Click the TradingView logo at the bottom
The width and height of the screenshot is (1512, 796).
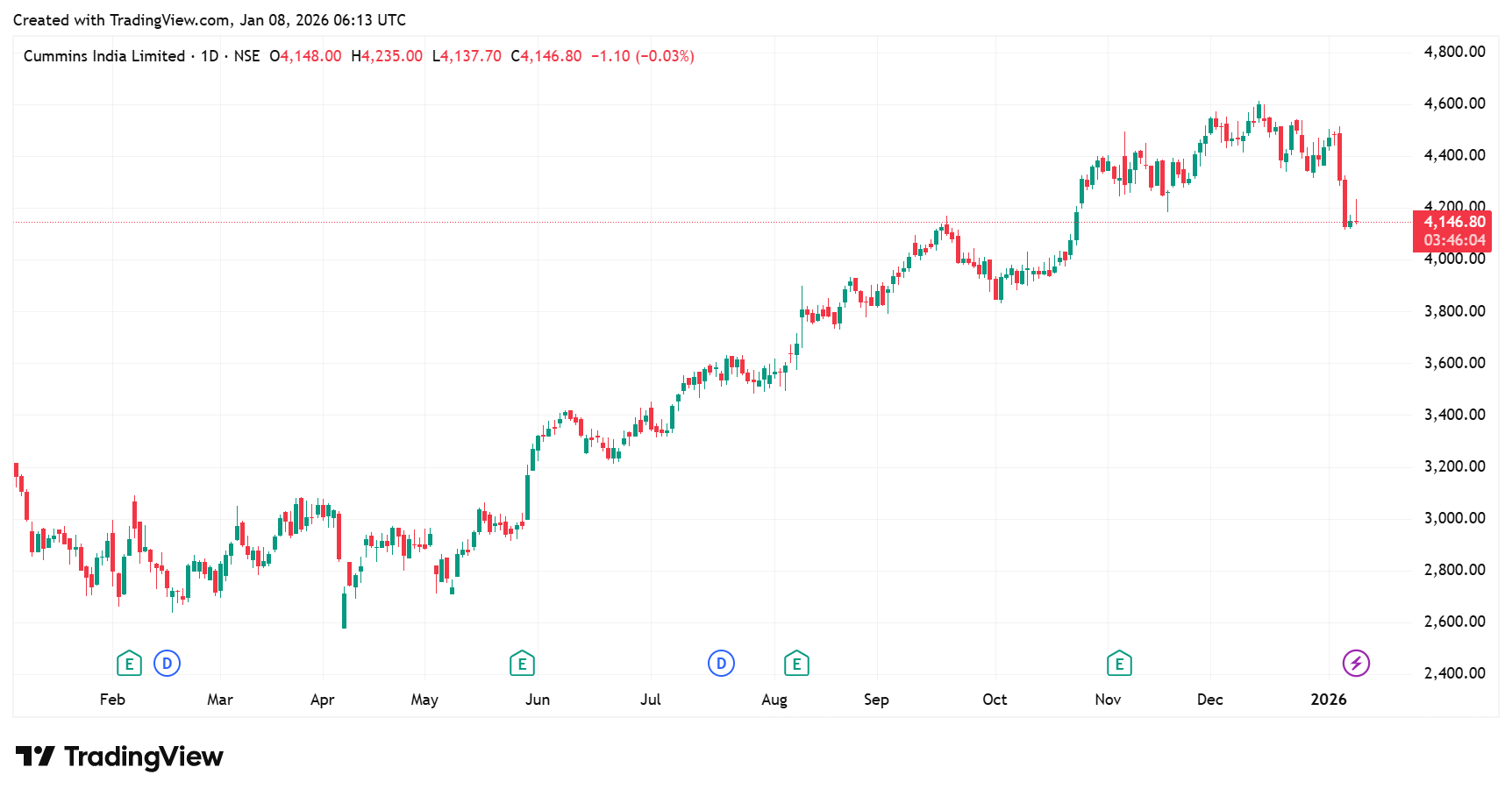point(119,757)
